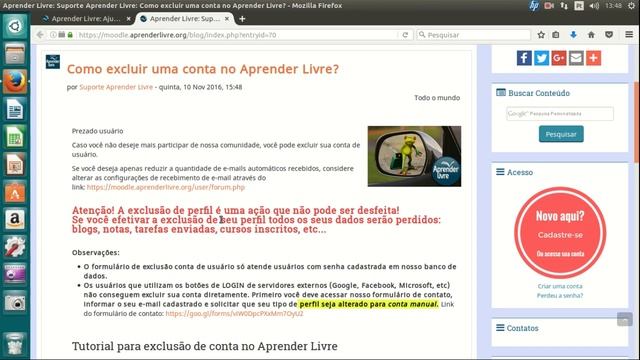Share post on Facebook
Viewport: 640px width, 360px height.
tap(524, 58)
